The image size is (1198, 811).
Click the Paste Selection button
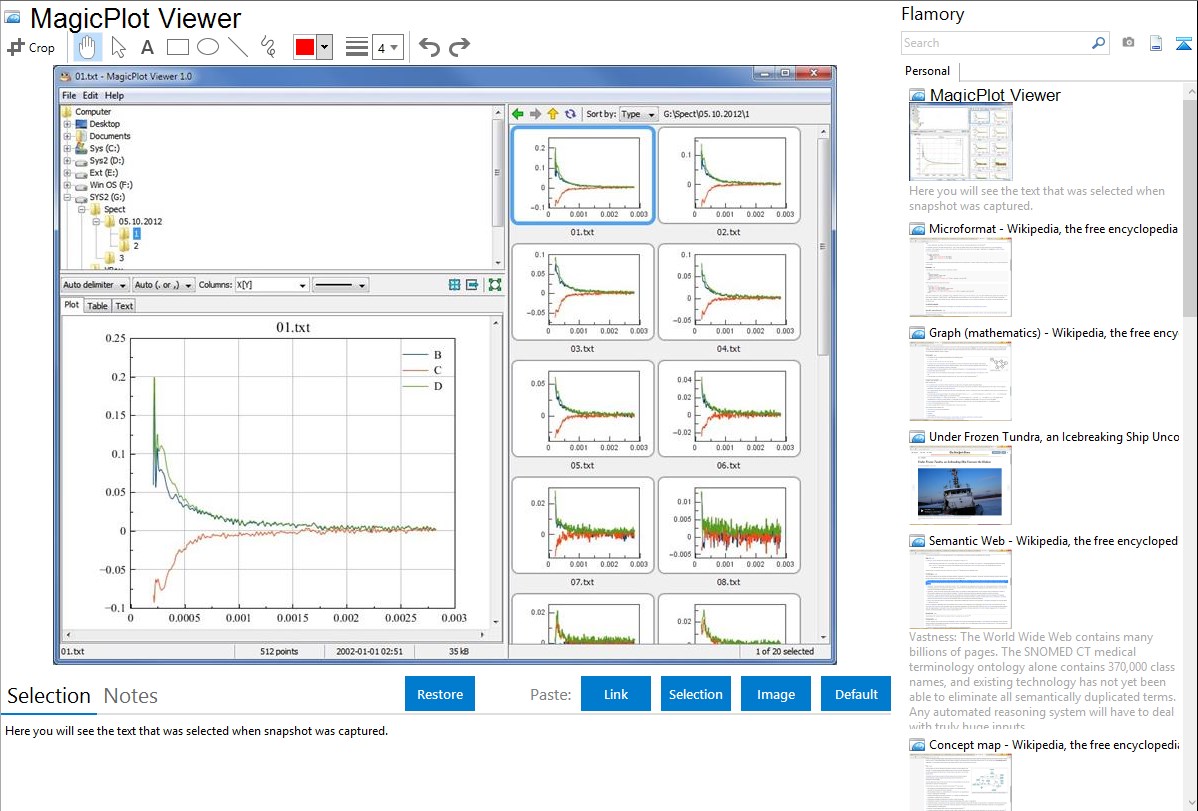(x=696, y=694)
